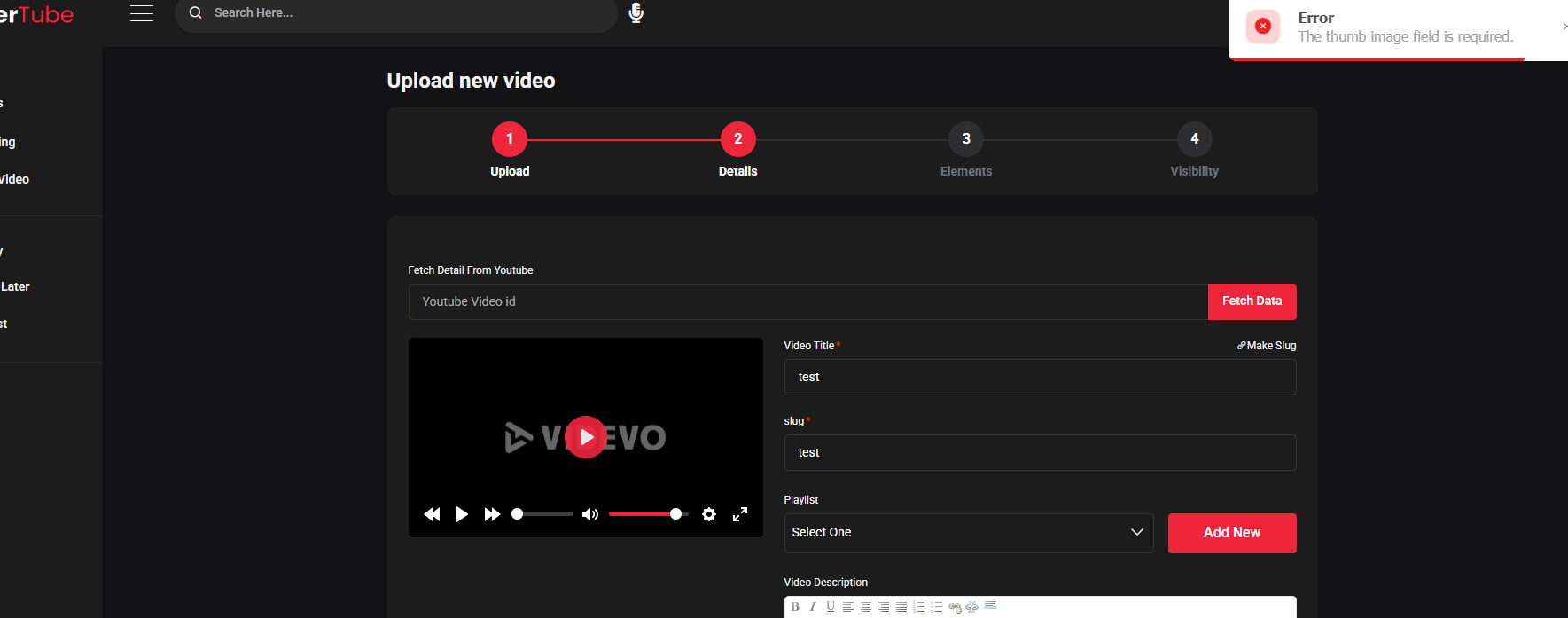Image resolution: width=1568 pixels, height=618 pixels.
Task: Apply underline in description editor
Action: point(831,606)
